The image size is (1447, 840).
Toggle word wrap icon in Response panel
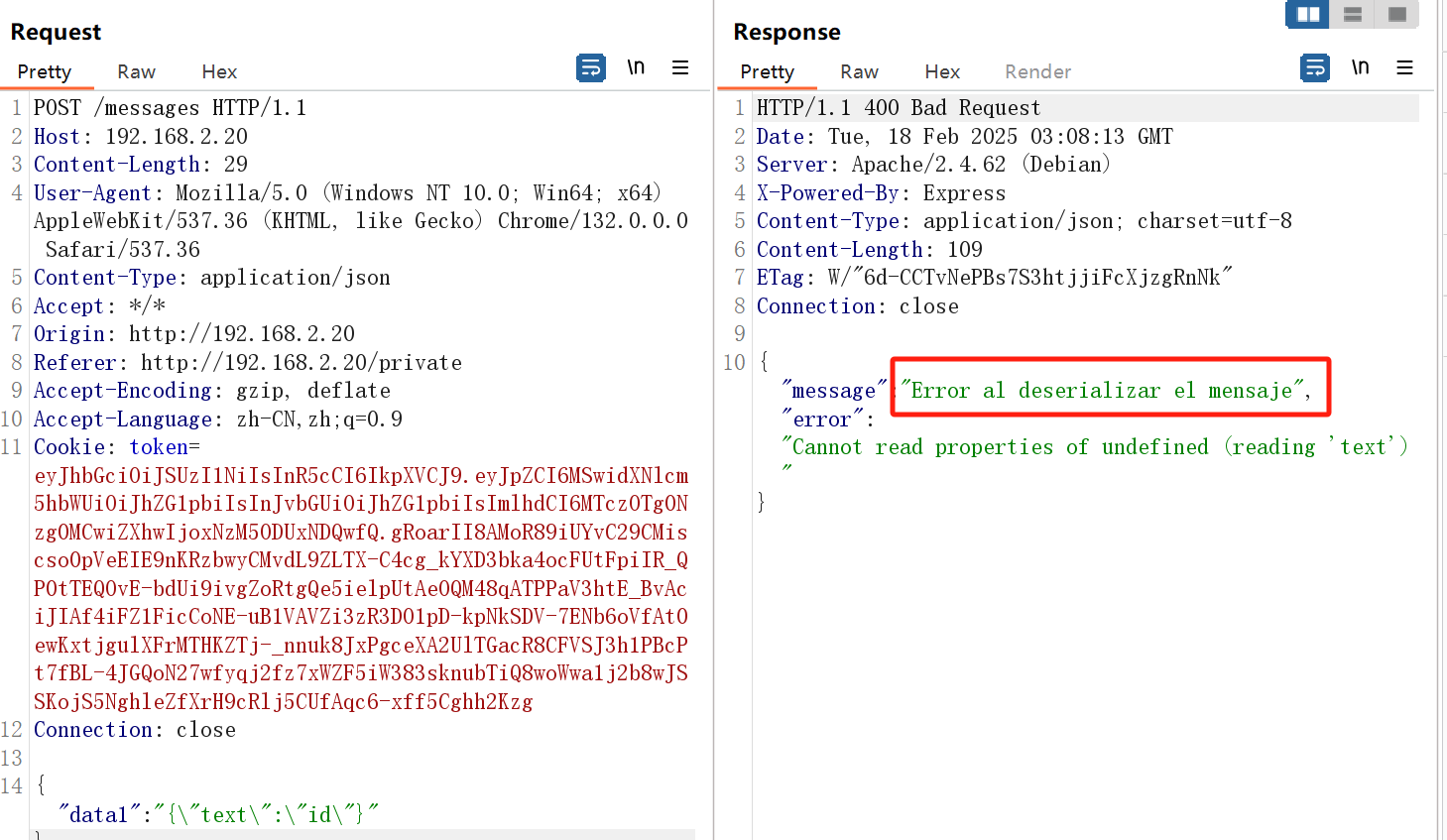(1315, 68)
